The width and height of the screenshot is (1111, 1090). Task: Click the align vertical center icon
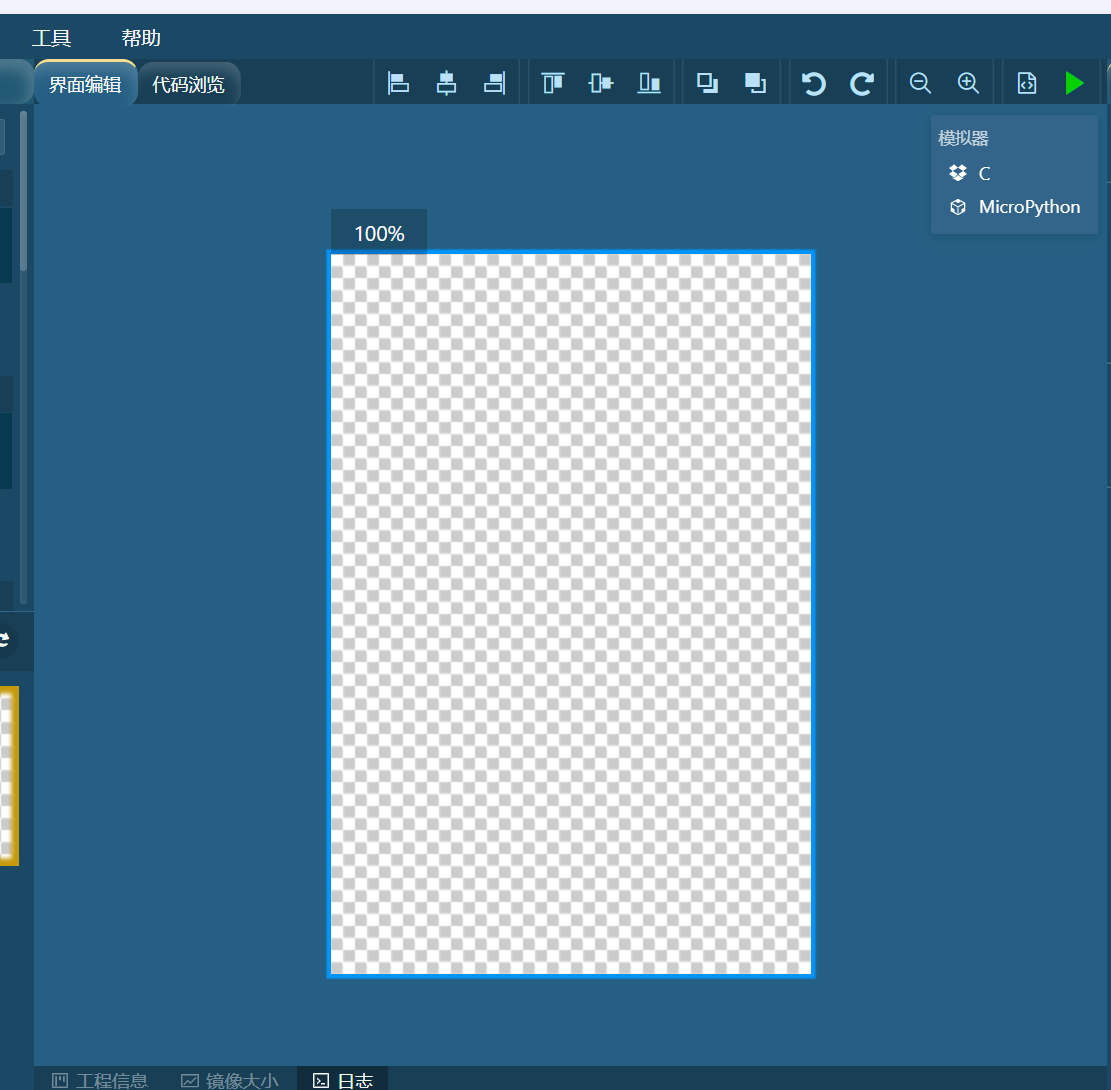600,83
